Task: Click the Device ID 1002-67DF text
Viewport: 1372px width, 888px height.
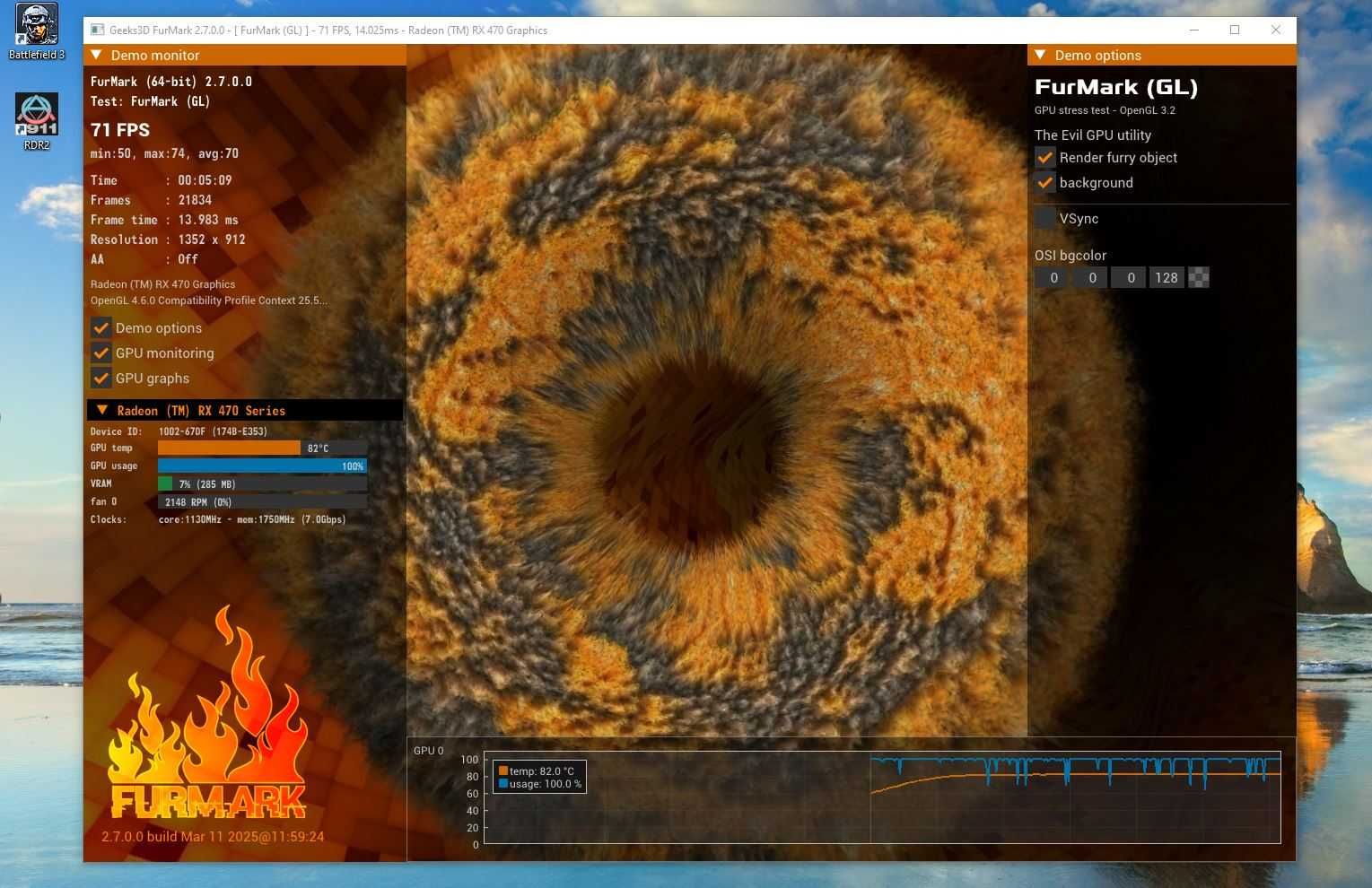Action: point(213,431)
